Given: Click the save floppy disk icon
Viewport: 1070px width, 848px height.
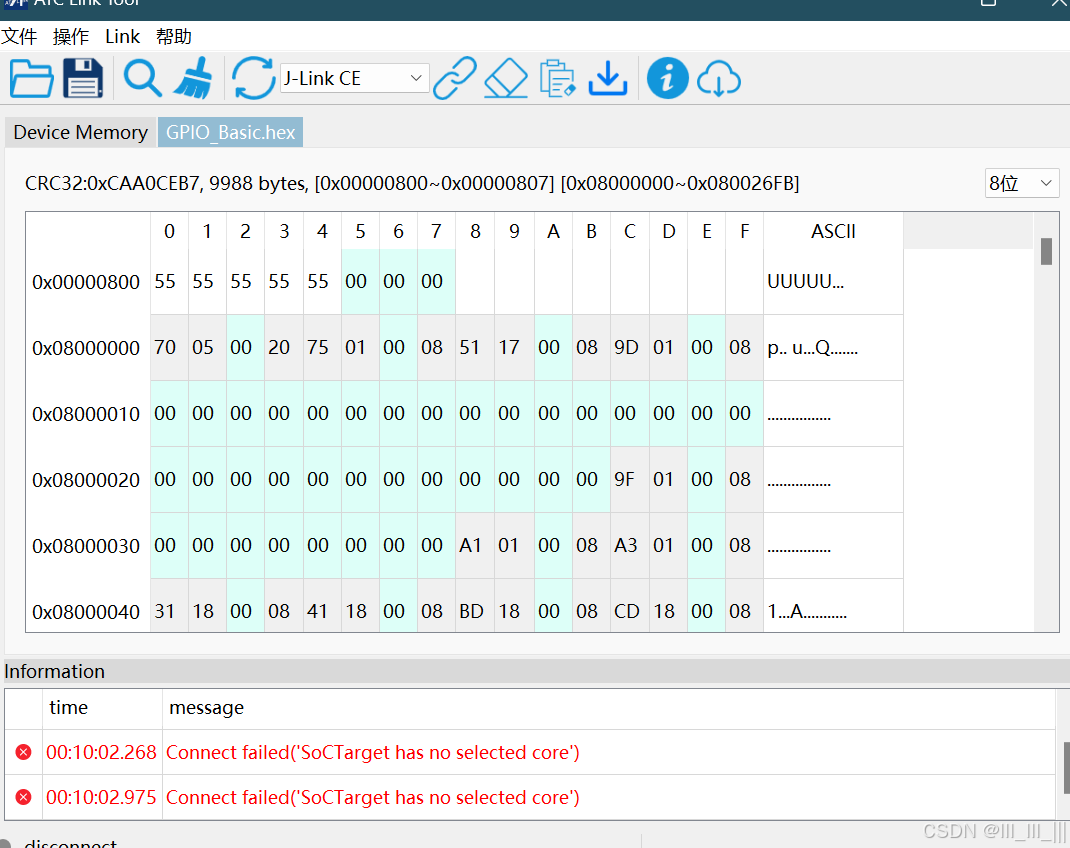Looking at the screenshot, I should click(83, 78).
